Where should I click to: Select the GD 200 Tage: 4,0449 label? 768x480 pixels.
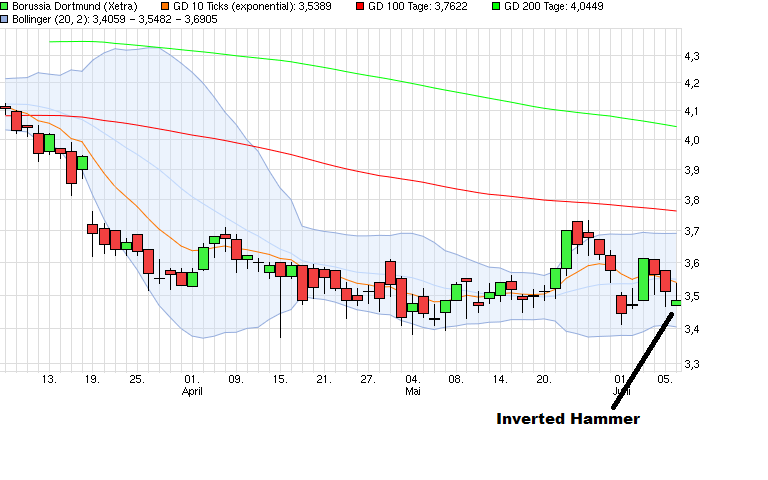tap(553, 6)
